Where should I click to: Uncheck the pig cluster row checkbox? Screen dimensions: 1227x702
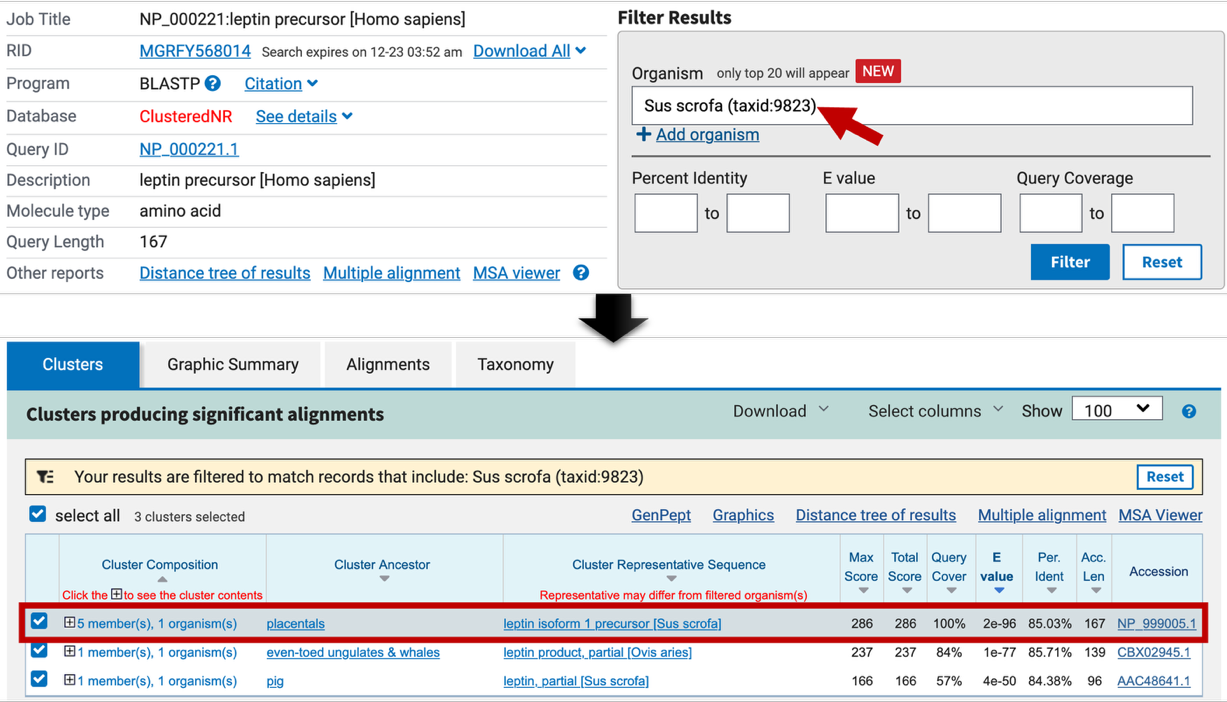[39, 680]
